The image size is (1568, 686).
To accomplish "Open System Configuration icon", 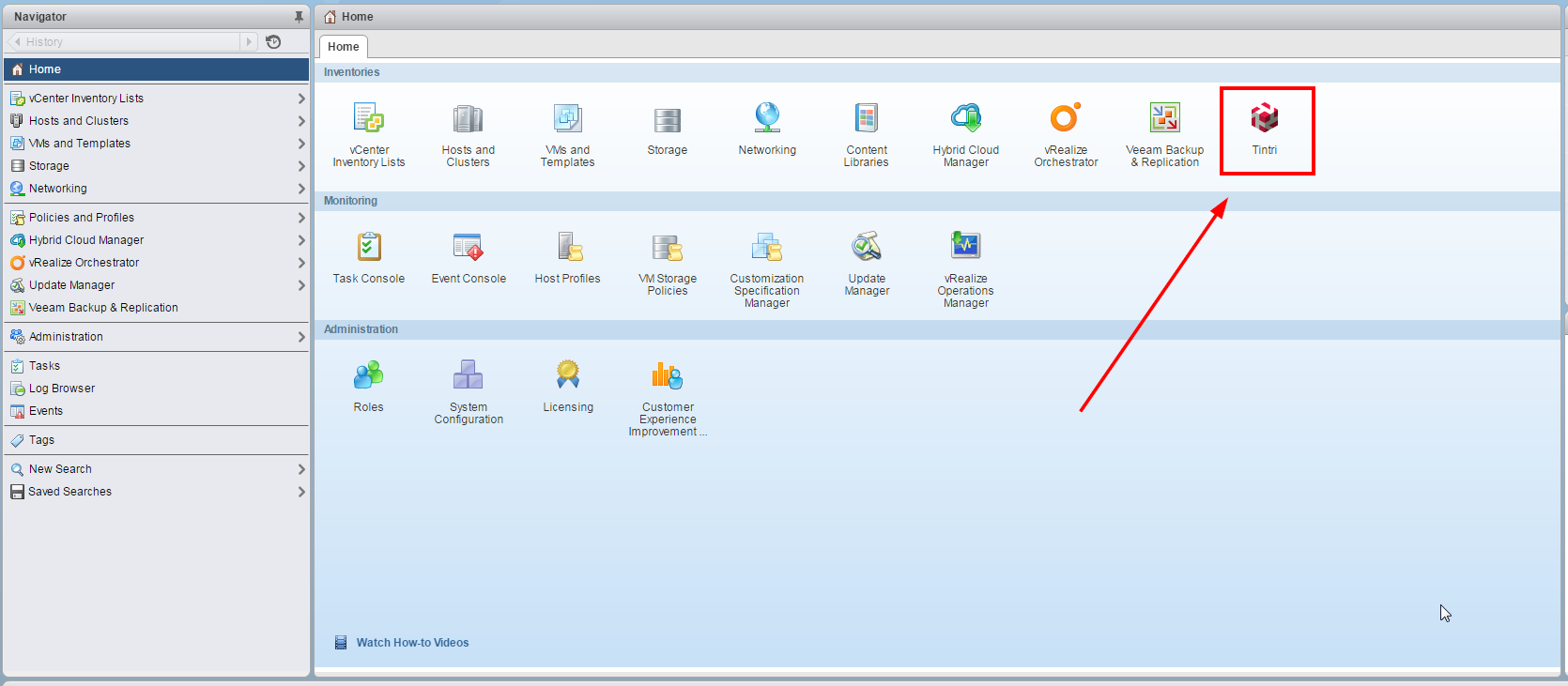I will [x=468, y=375].
